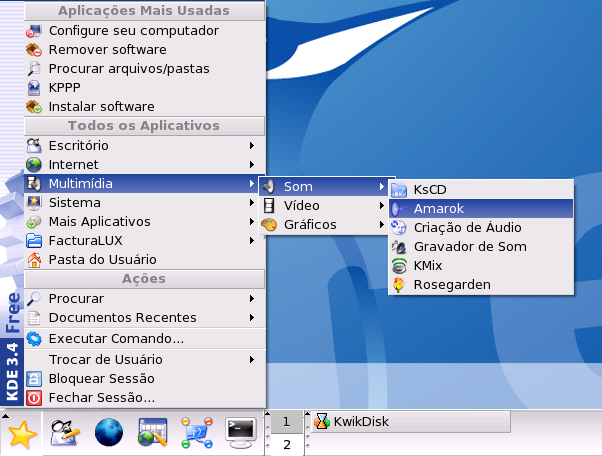
Task: Select the Som submenu entry
Action: pos(324,187)
